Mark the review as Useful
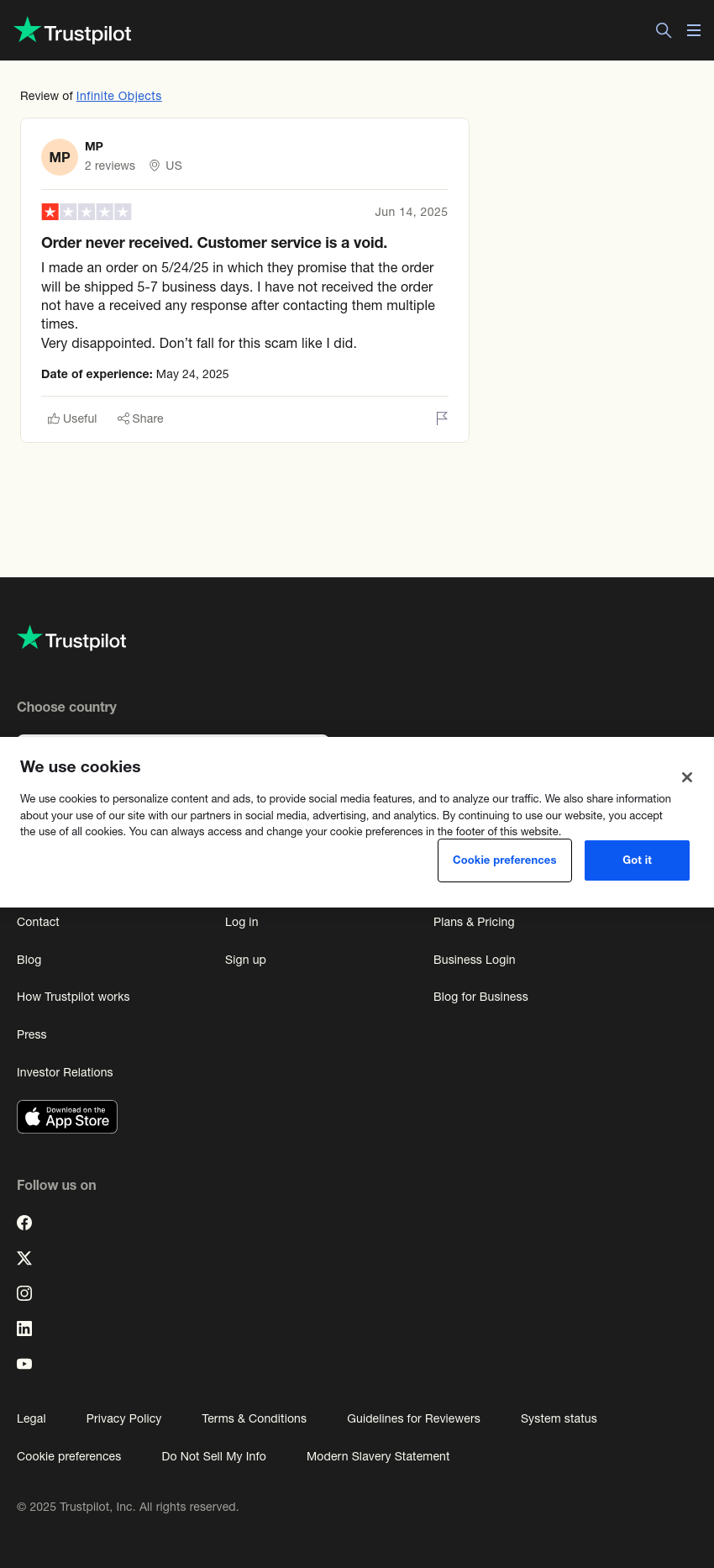The width and height of the screenshot is (714, 1568). pyautogui.click(x=72, y=418)
